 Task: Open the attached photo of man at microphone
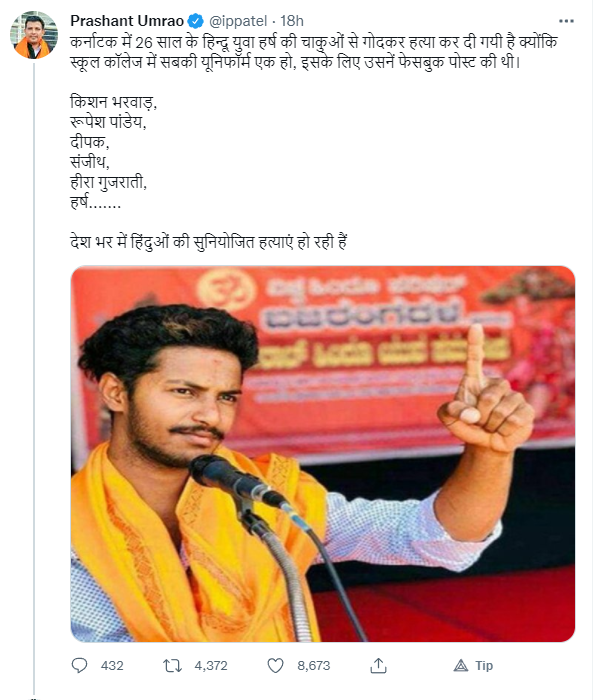[x=323, y=454]
